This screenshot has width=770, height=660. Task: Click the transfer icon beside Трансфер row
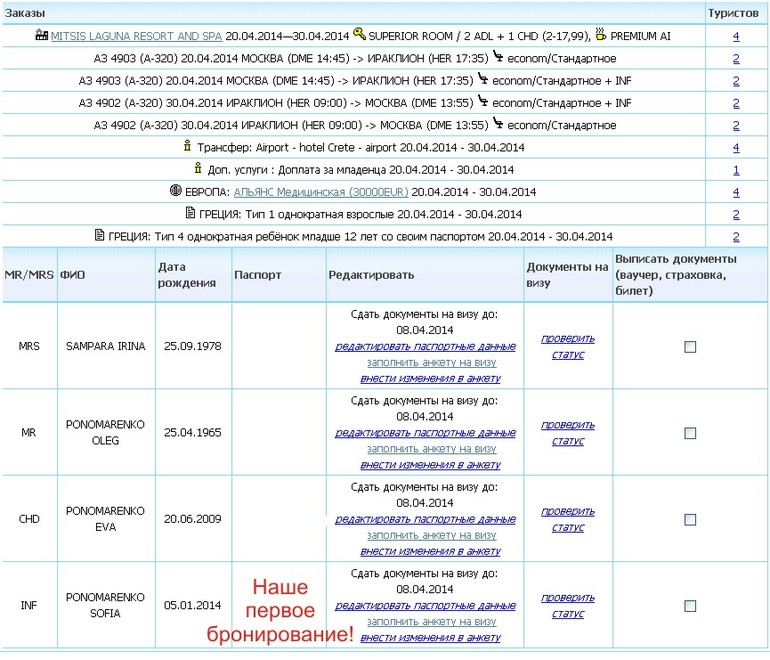pos(187,146)
